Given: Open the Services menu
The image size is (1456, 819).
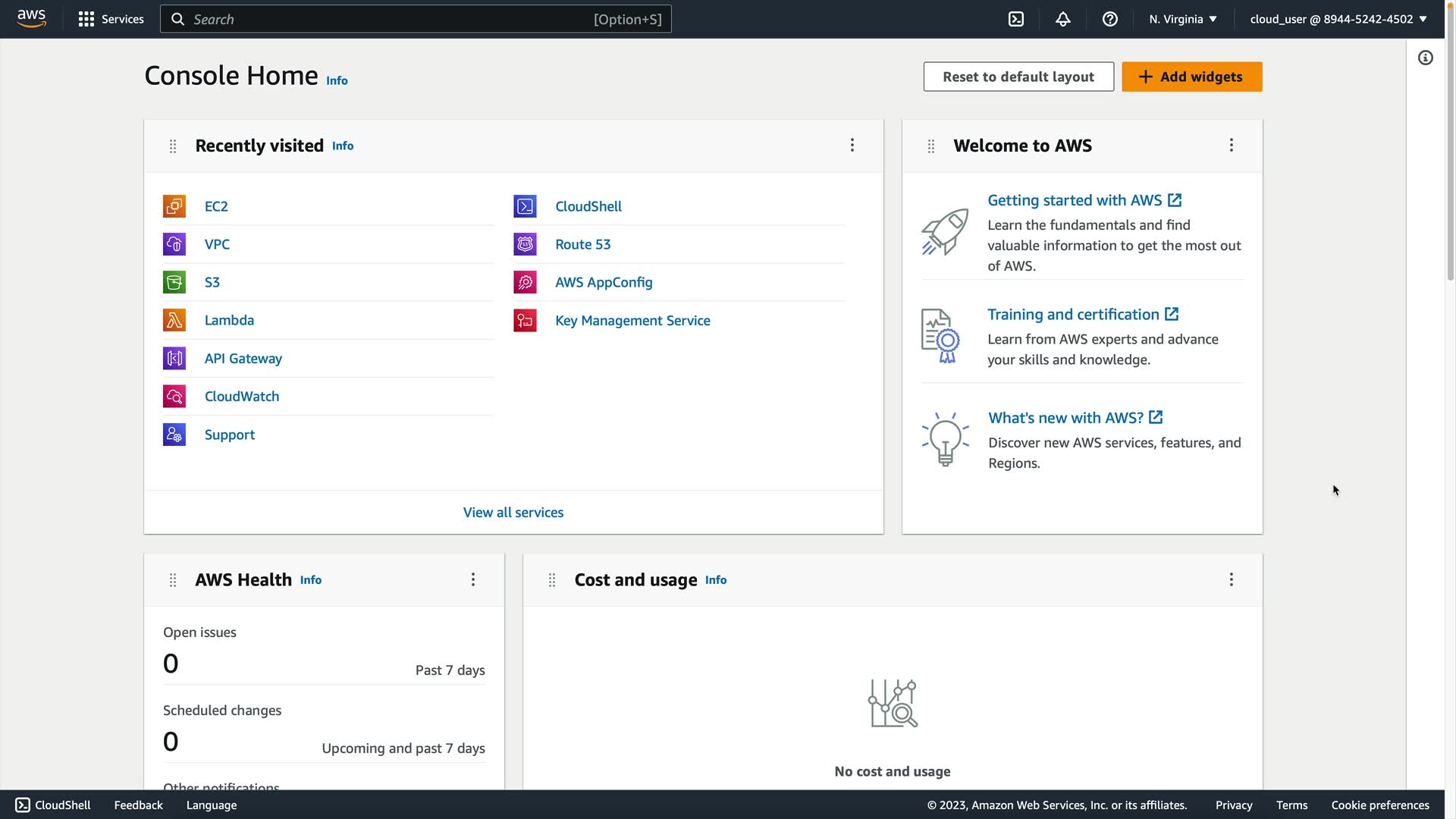Looking at the screenshot, I should [x=111, y=19].
